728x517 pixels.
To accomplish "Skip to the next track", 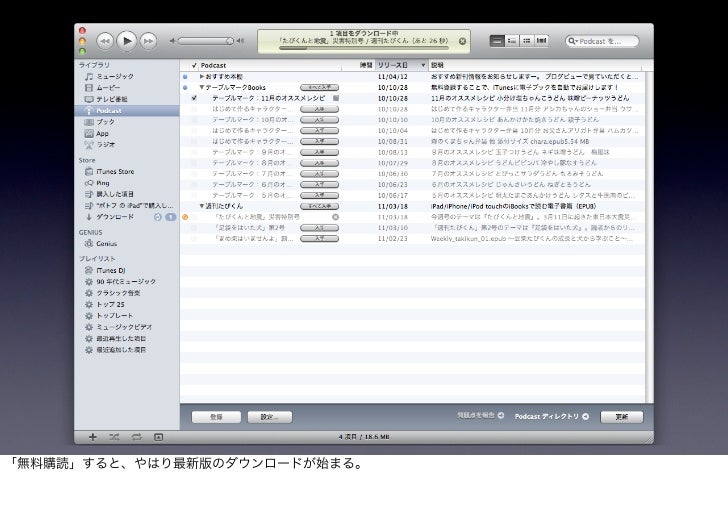I will [148, 41].
